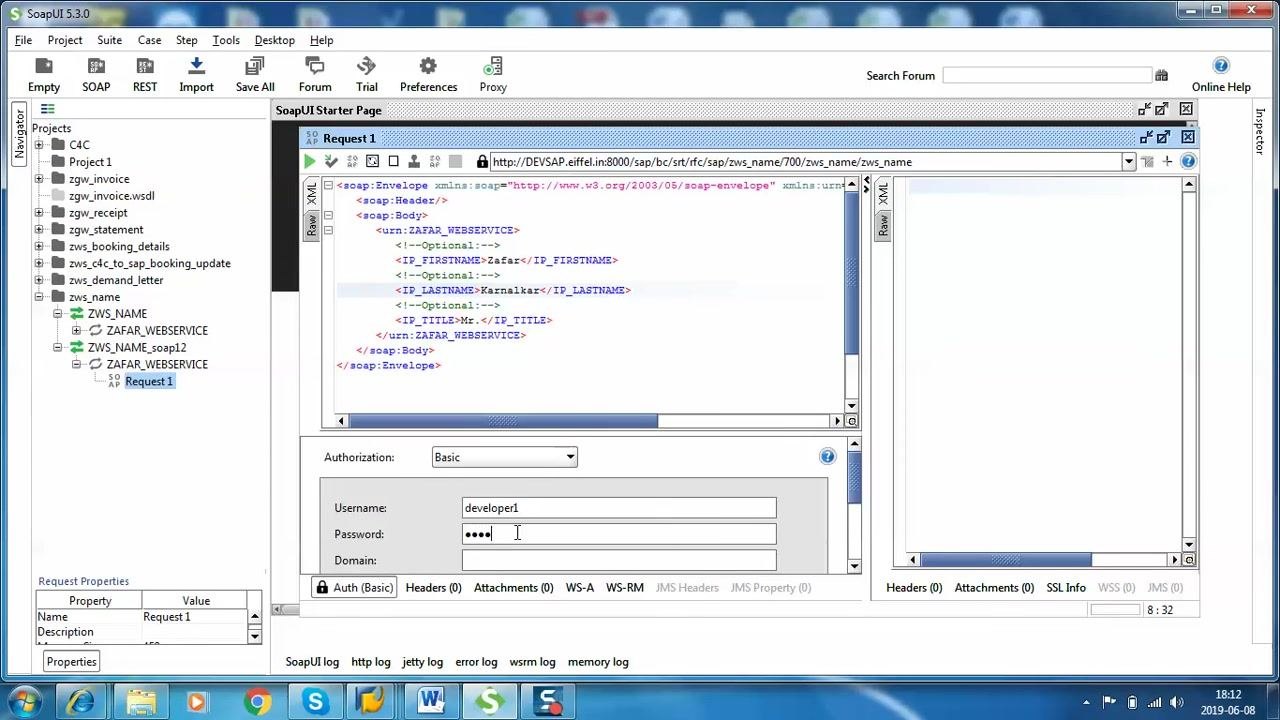Click the Properties button
Viewport: 1280px width, 720px height.
71,661
